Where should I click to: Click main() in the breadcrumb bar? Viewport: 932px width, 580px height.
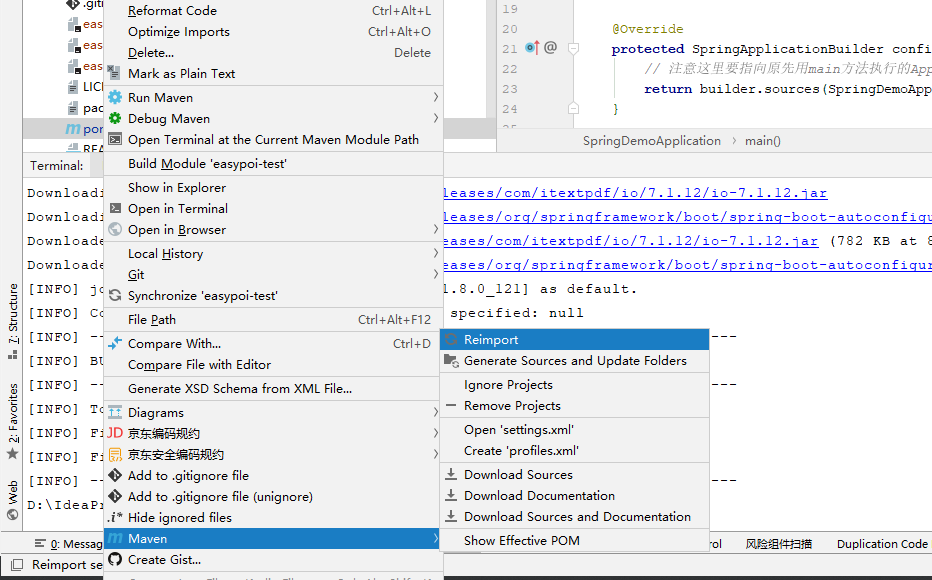[x=761, y=141]
